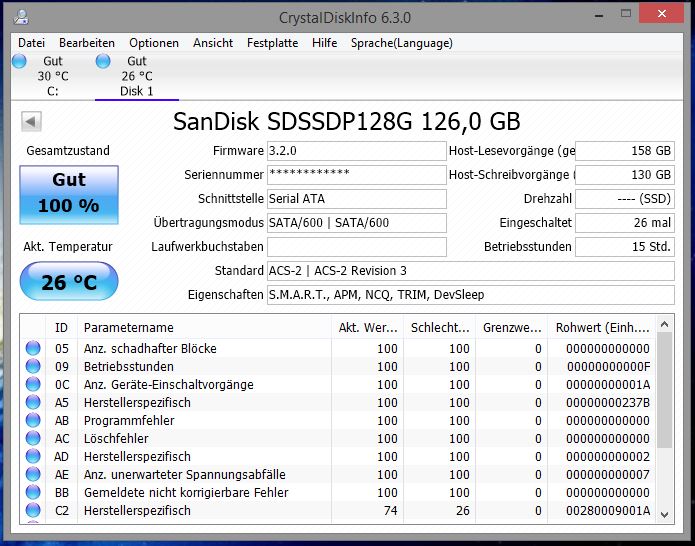Open the Festplatte menu
The width and height of the screenshot is (695, 546).
tap(273, 43)
